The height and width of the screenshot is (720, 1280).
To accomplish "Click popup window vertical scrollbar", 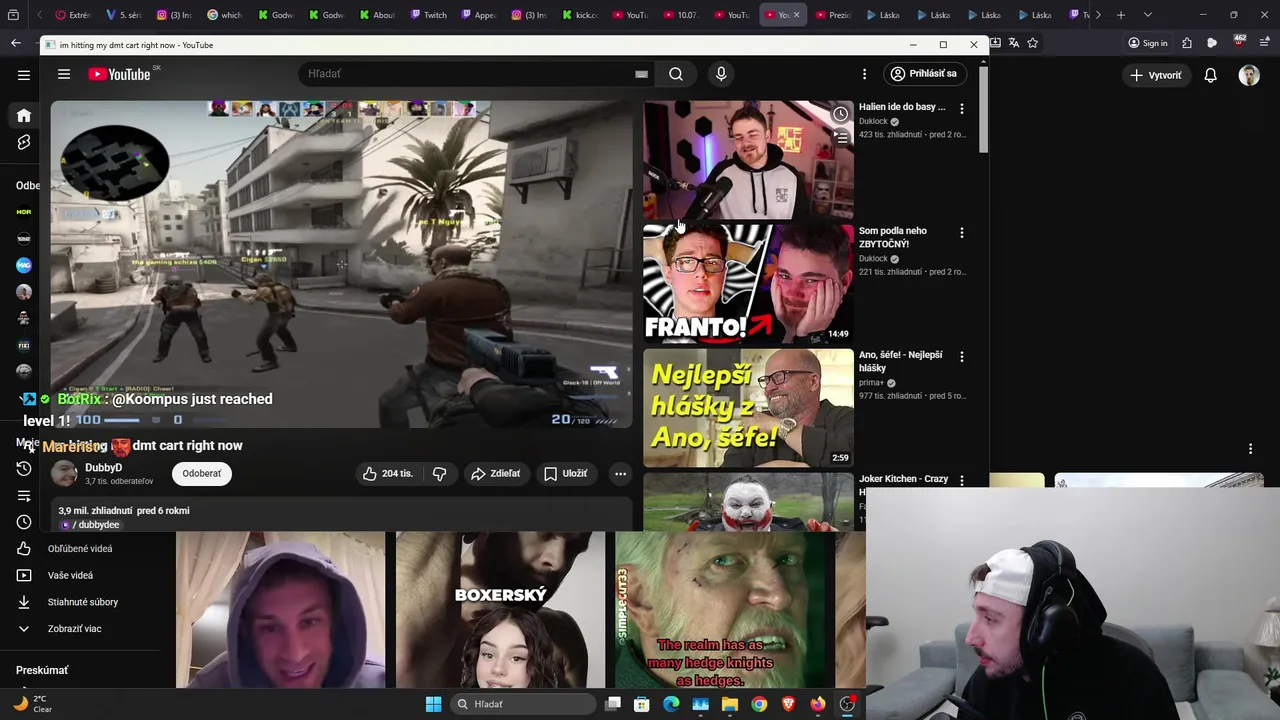I will point(983,108).
